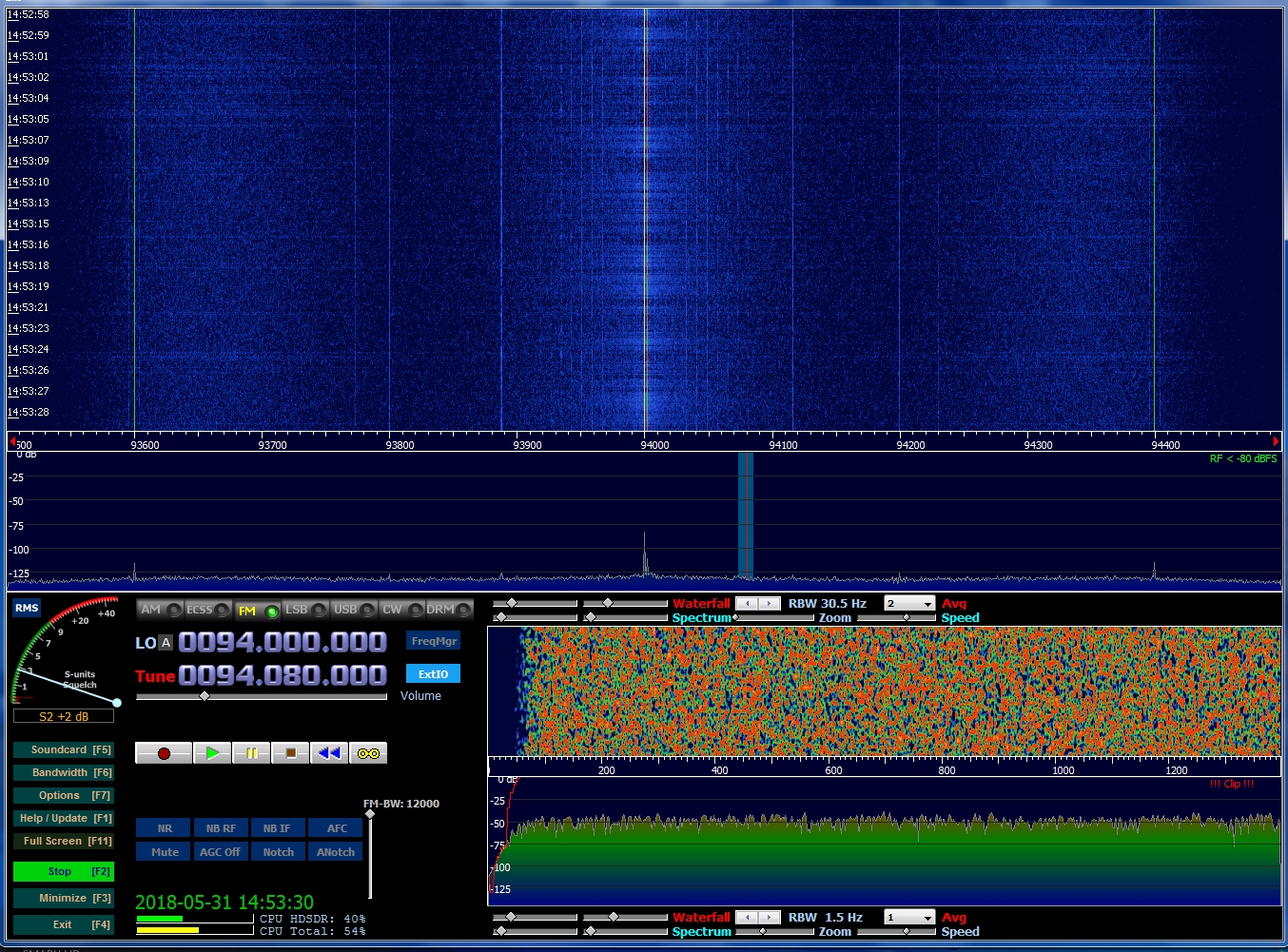Click the brown Stop playback button
This screenshot has width=1288, height=952.
click(290, 753)
